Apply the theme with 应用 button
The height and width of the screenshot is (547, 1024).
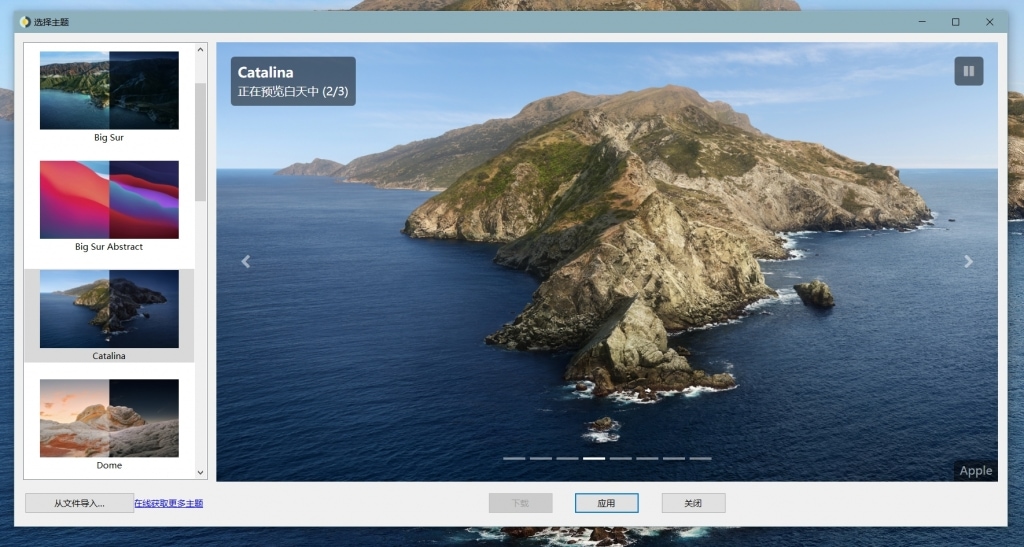[606, 503]
